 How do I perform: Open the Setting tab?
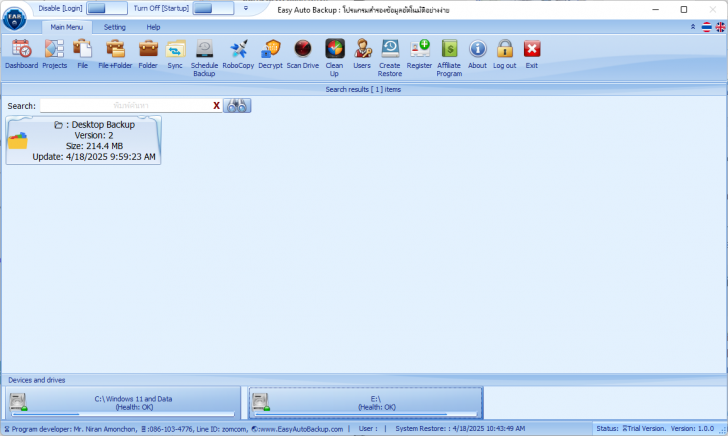coord(115,27)
